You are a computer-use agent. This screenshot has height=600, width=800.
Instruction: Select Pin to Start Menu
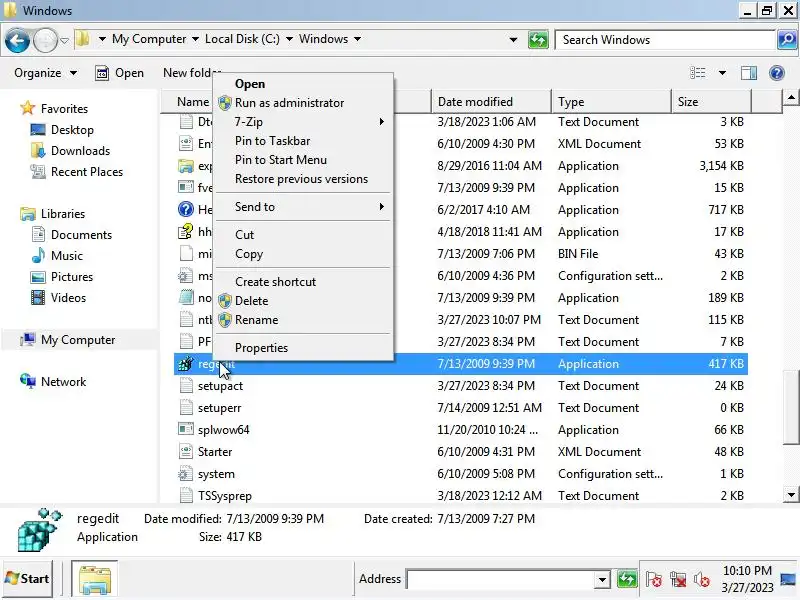303,160
